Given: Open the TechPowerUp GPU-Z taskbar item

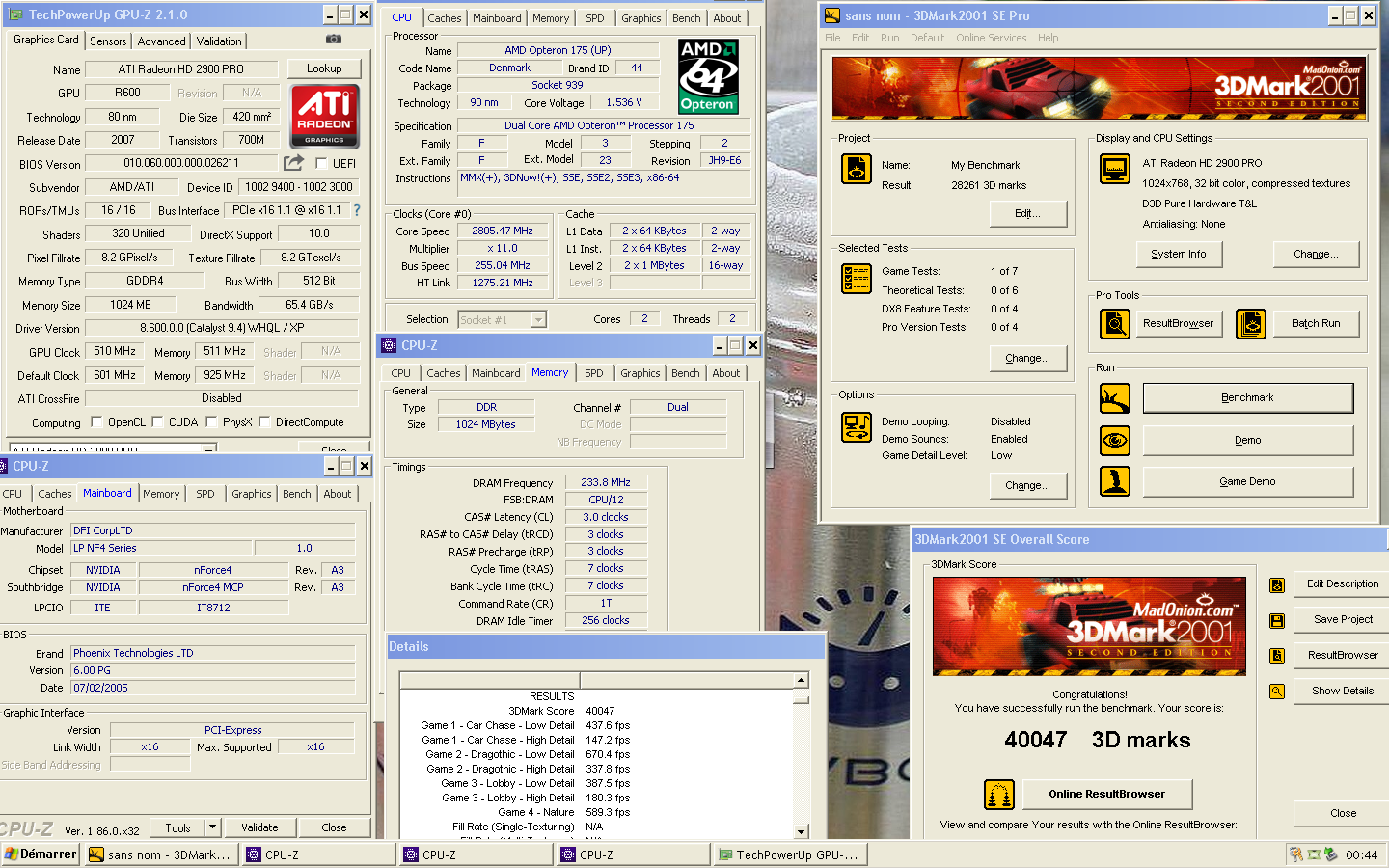Looking at the screenshot, I should tap(789, 854).
